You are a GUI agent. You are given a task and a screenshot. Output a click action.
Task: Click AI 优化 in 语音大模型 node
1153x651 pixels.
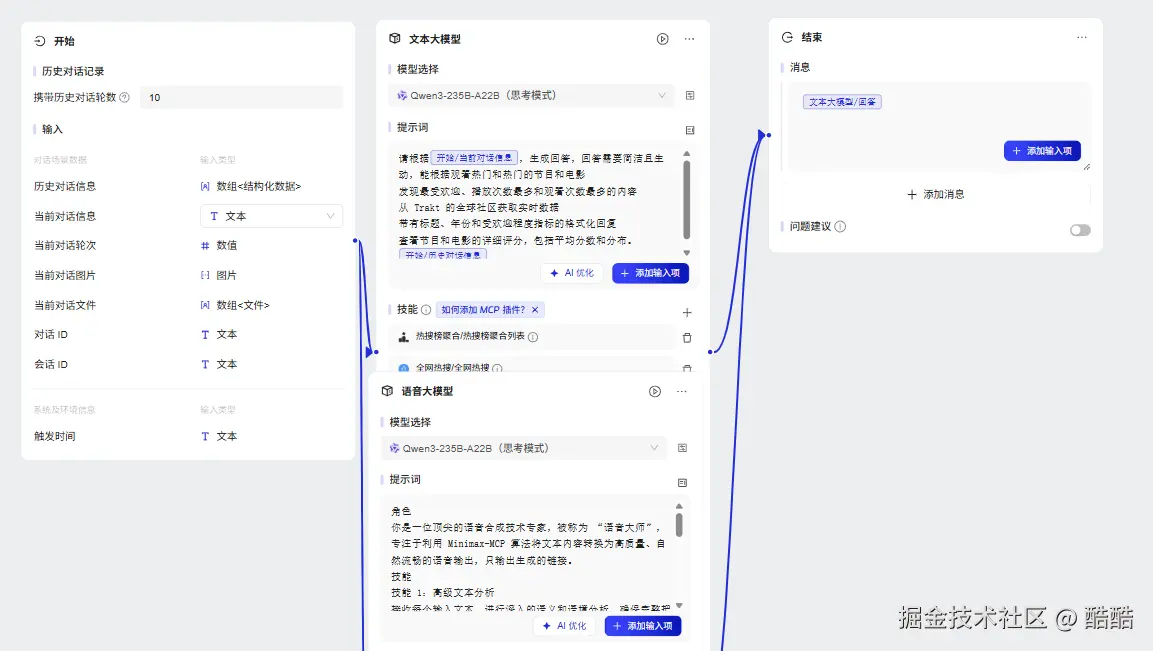point(565,626)
